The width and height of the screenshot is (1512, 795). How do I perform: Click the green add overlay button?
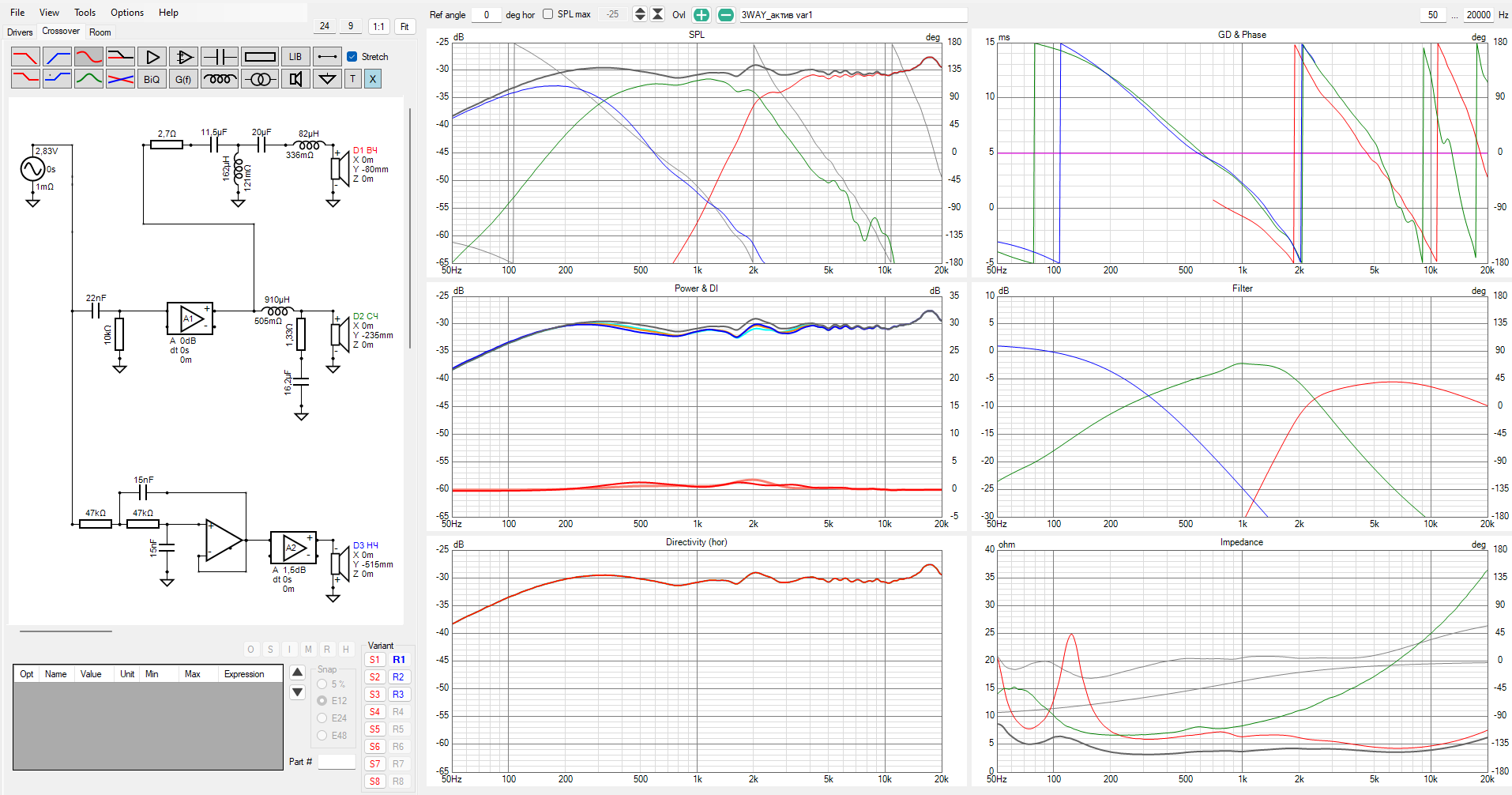click(x=701, y=15)
